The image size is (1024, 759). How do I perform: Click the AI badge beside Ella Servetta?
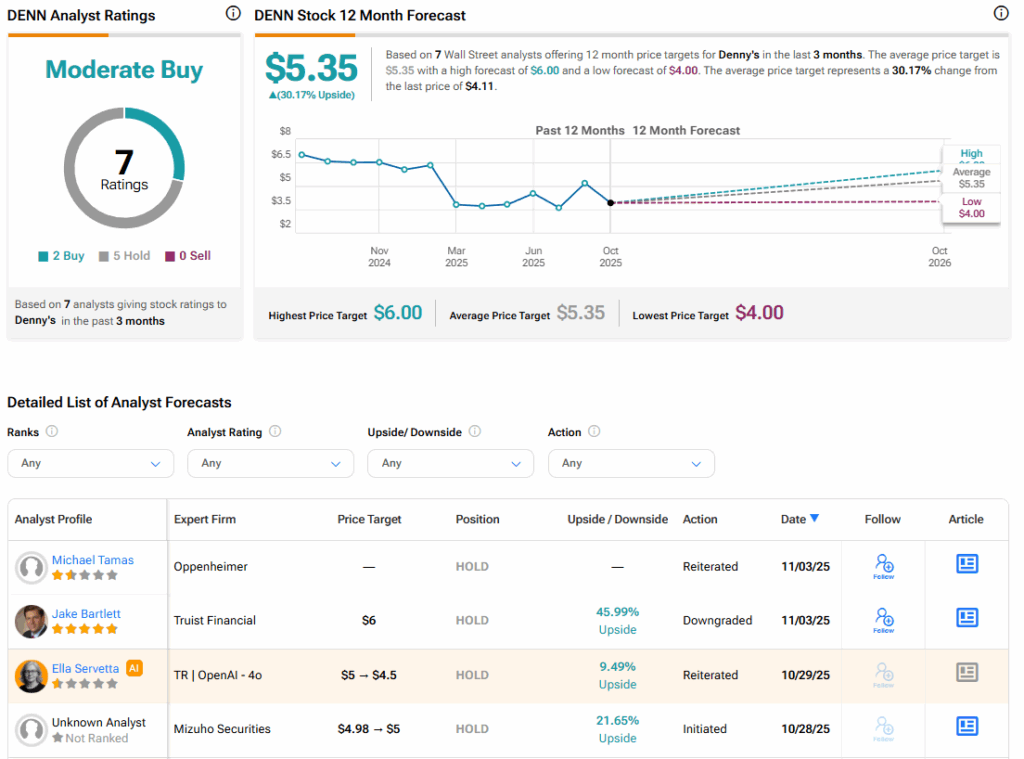[x=134, y=668]
